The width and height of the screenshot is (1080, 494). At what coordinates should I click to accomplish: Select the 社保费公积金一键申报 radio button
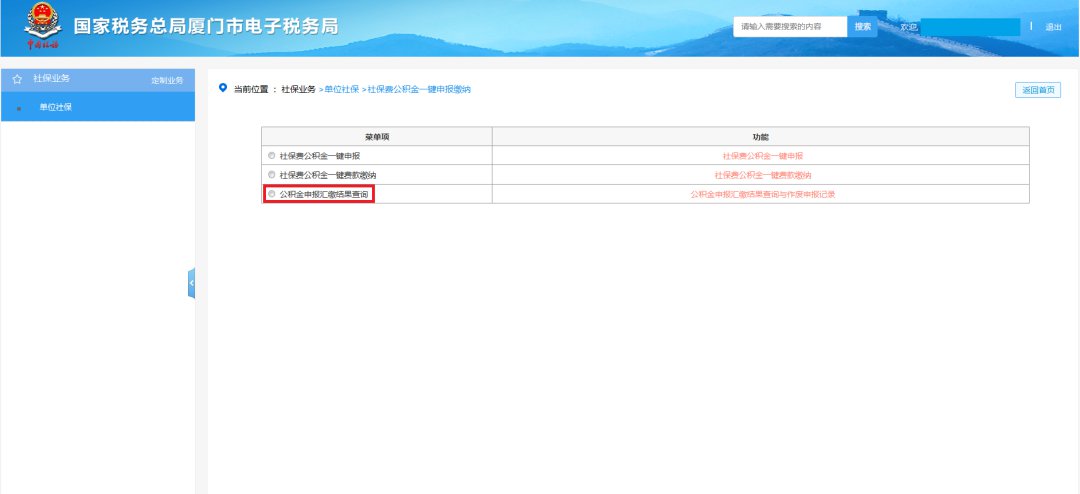tap(271, 156)
